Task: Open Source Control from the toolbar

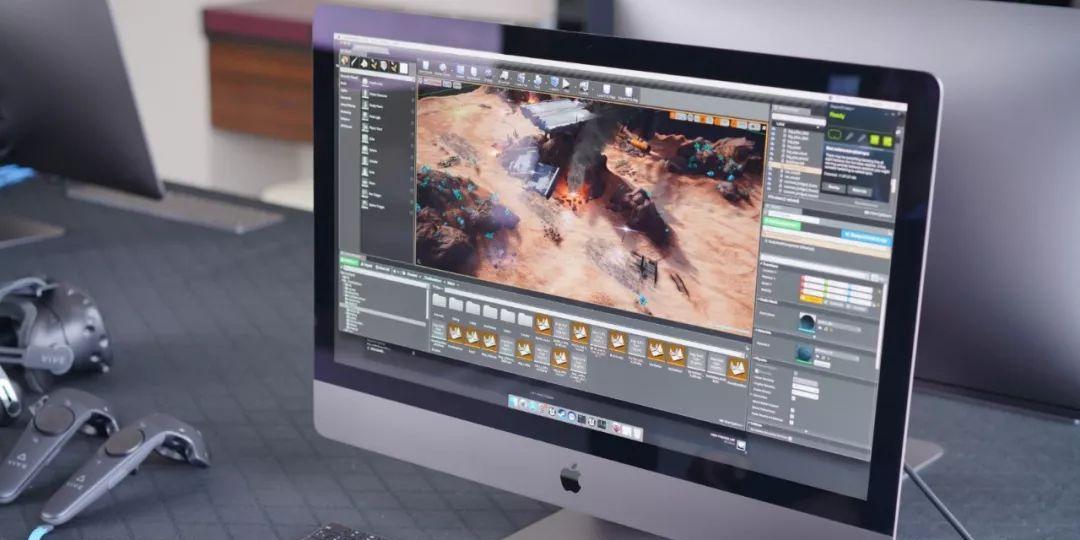Action: (442, 68)
